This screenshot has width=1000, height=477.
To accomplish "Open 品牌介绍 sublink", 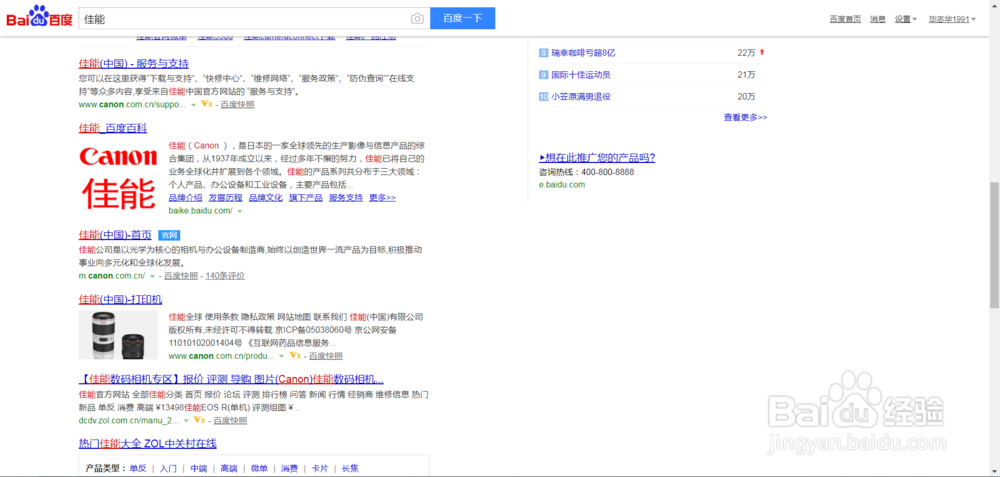I will pyautogui.click(x=186, y=198).
